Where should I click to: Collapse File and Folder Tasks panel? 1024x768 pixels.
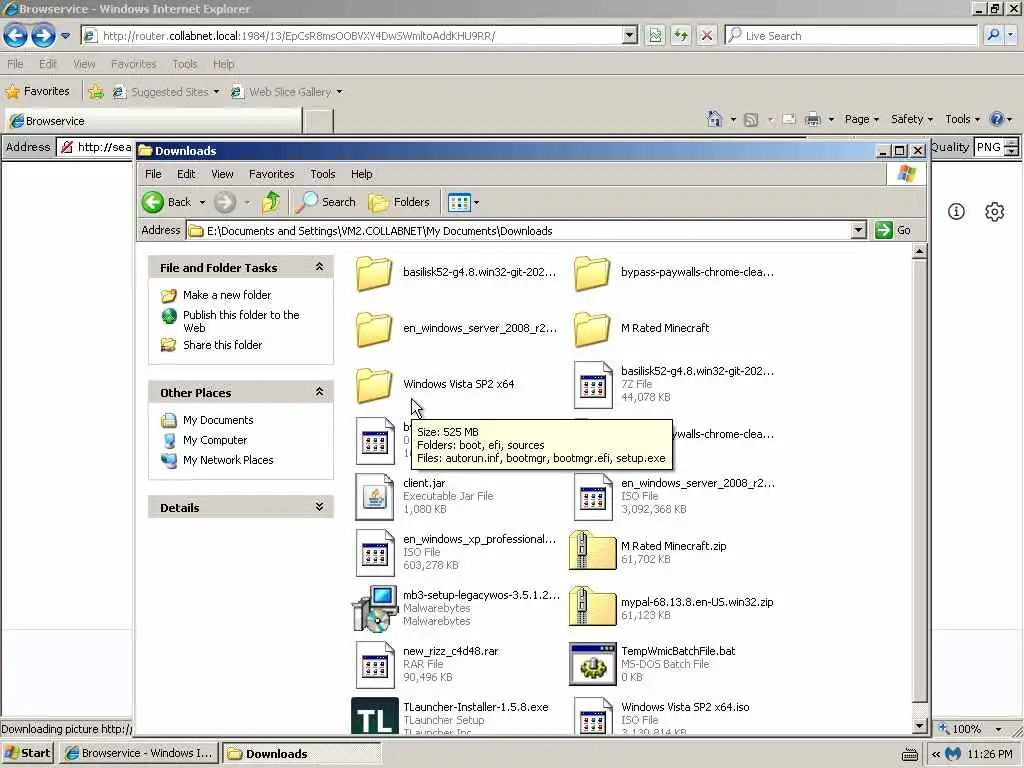tap(319, 266)
